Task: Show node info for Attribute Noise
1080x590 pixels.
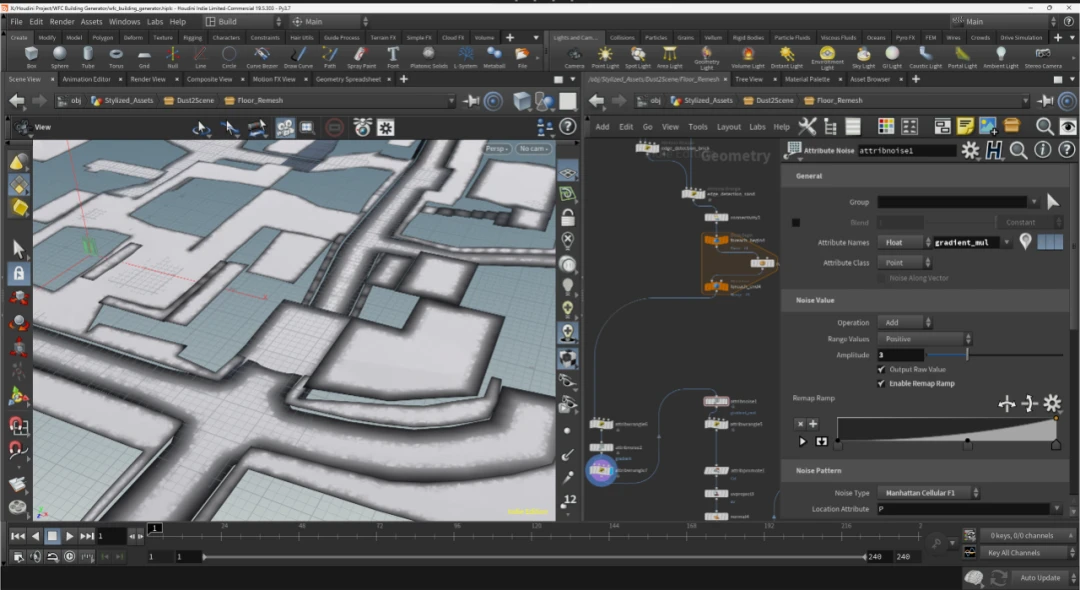Action: click(x=1041, y=150)
